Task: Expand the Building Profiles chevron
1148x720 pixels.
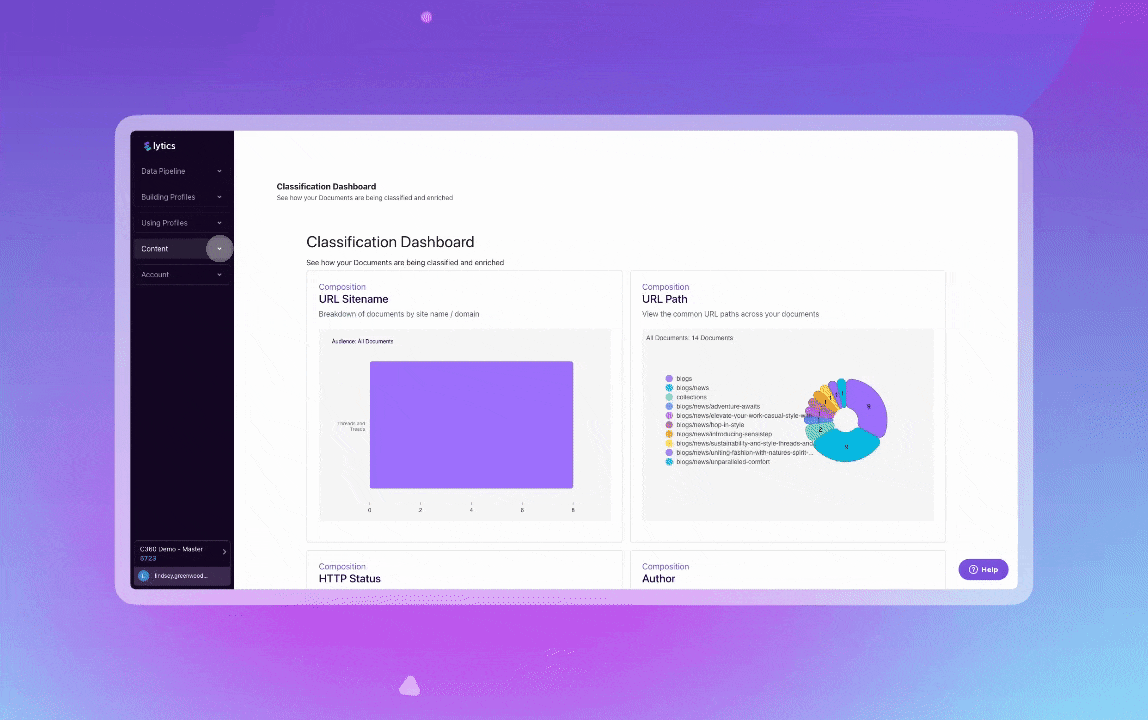Action: (219, 197)
